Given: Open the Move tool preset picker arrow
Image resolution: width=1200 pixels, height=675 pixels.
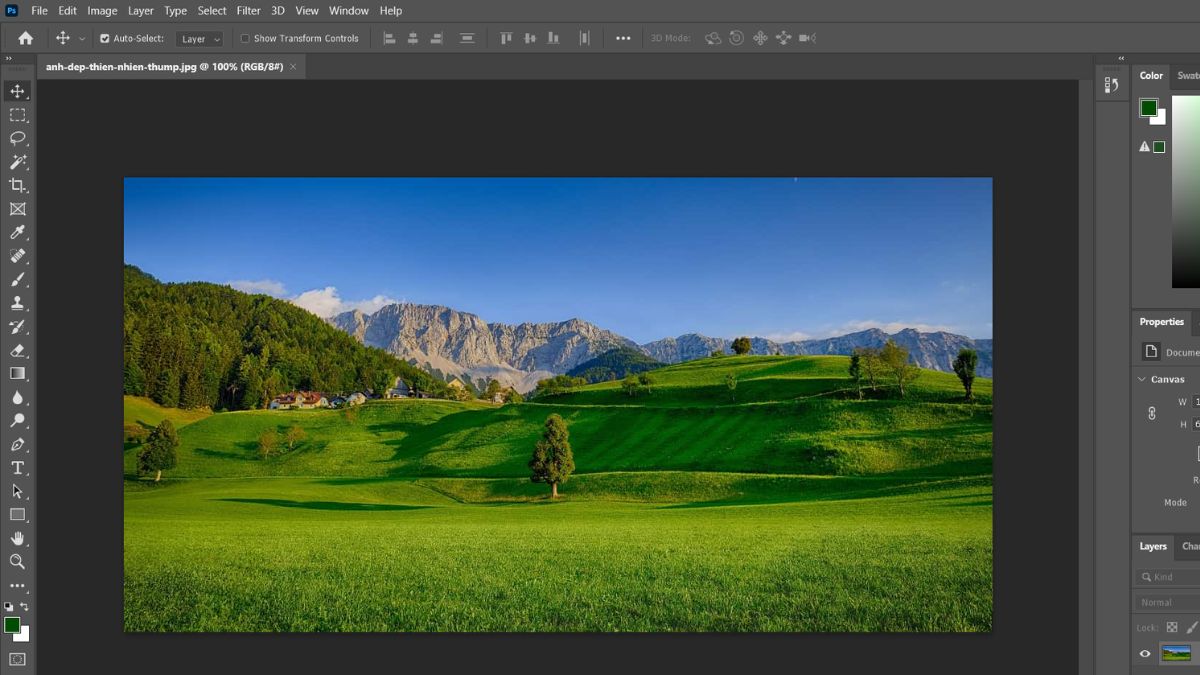Looking at the screenshot, I should click(x=82, y=39).
